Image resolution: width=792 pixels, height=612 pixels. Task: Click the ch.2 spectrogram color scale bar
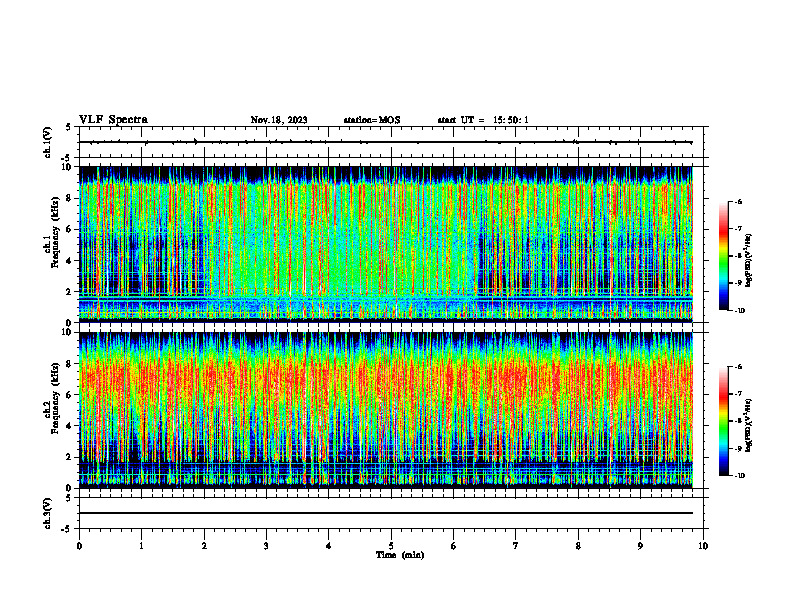(723, 421)
